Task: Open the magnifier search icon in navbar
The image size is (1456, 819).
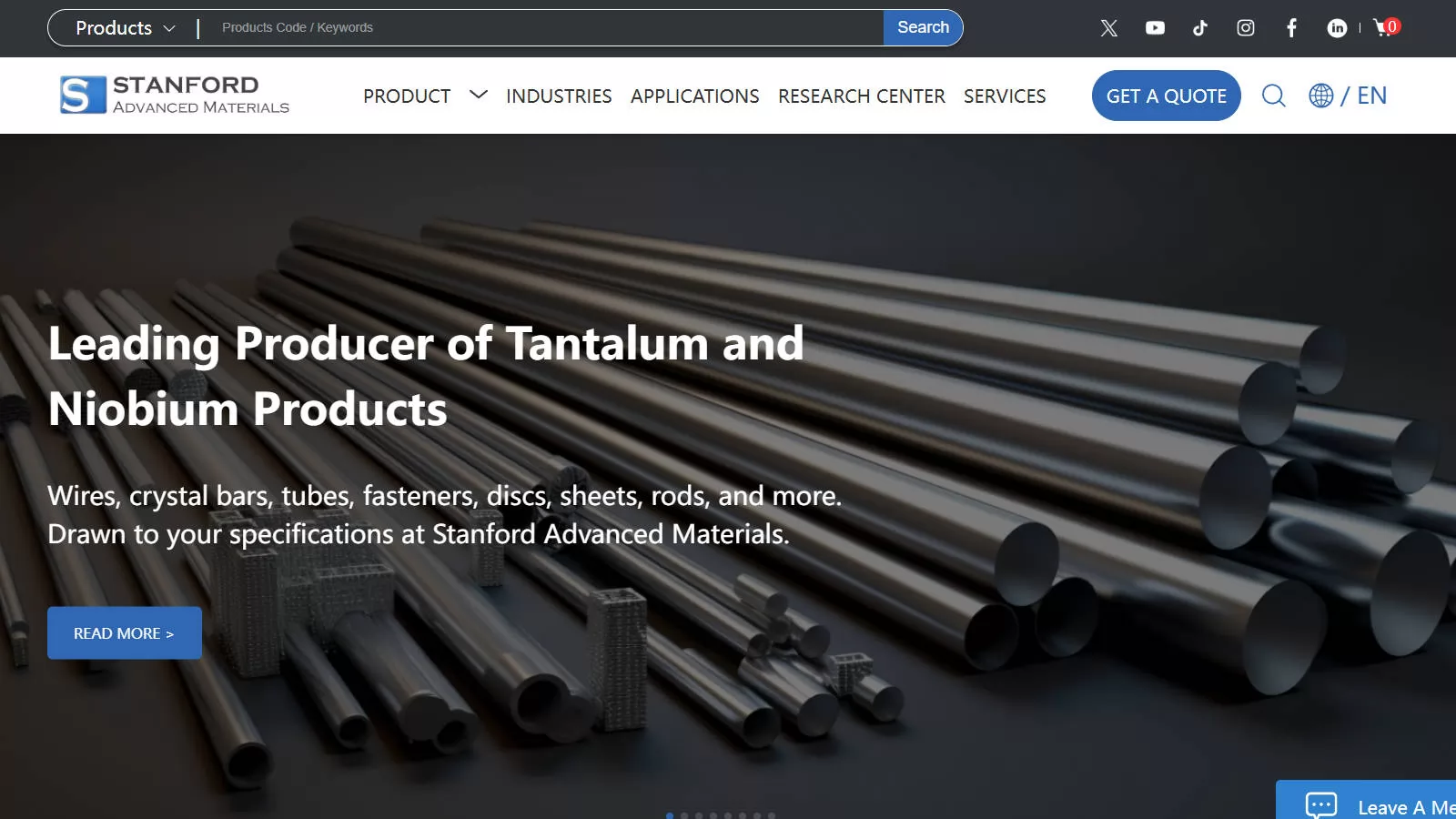Action: pyautogui.click(x=1274, y=96)
